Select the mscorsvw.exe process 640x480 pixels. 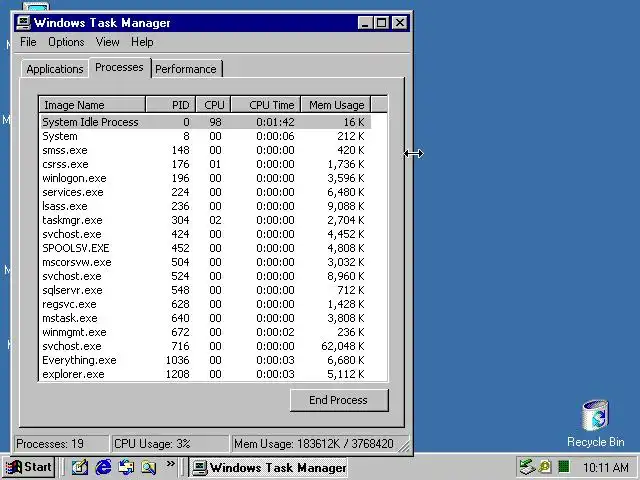coord(206,262)
